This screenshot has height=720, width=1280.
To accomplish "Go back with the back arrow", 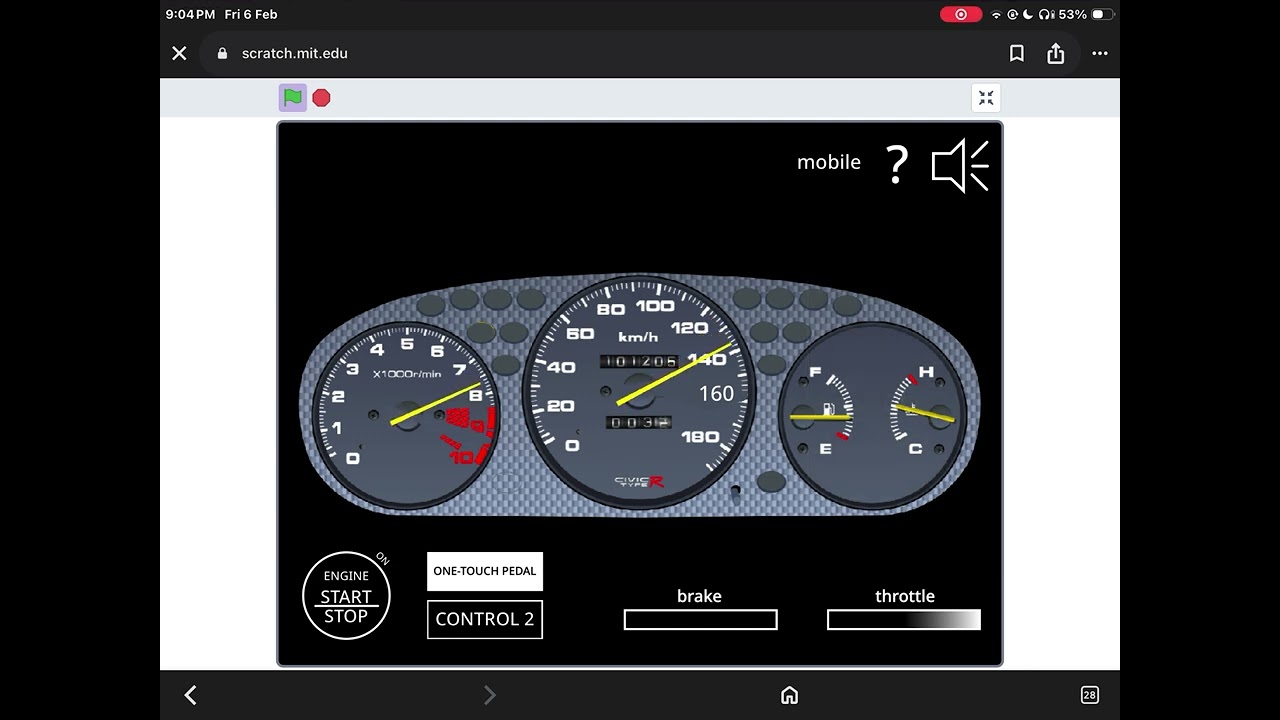I will point(190,695).
